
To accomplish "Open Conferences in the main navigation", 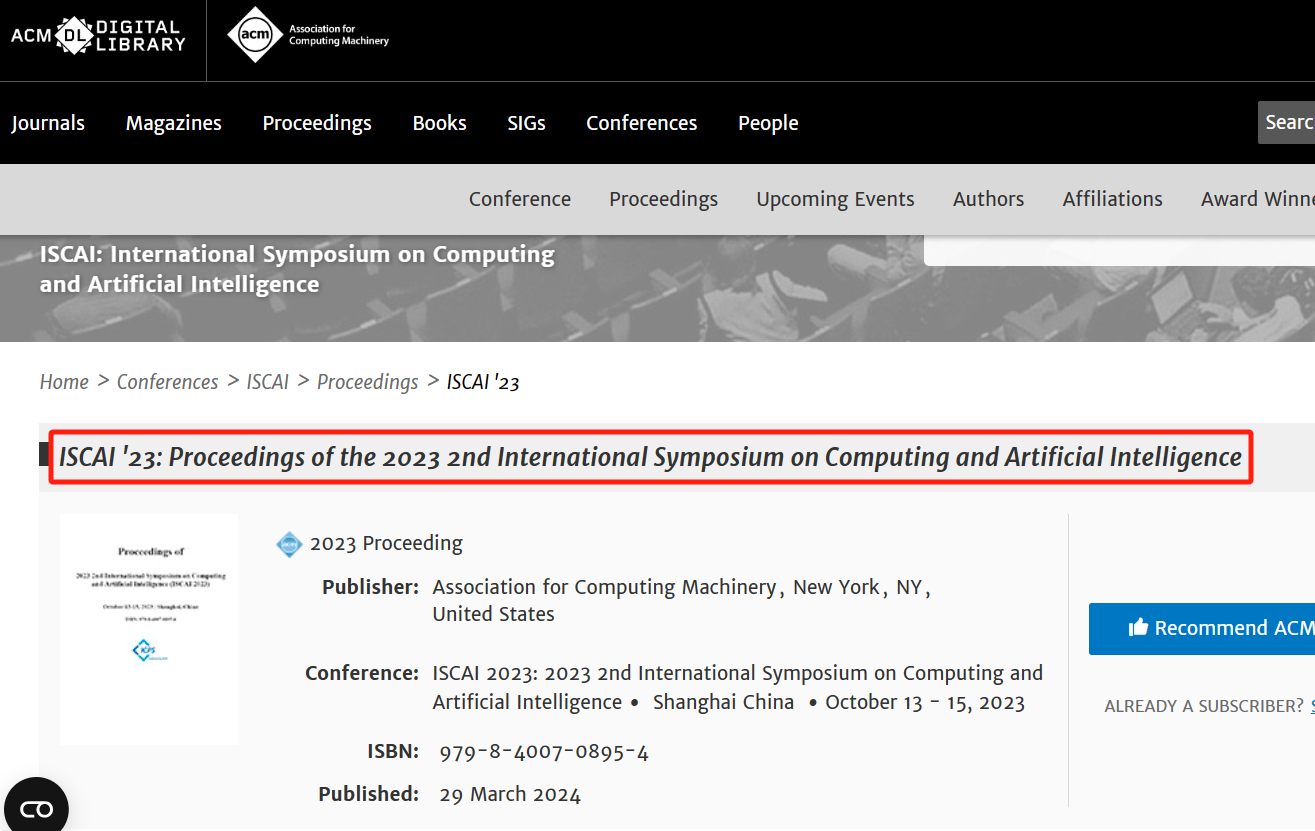I will click(x=641, y=123).
